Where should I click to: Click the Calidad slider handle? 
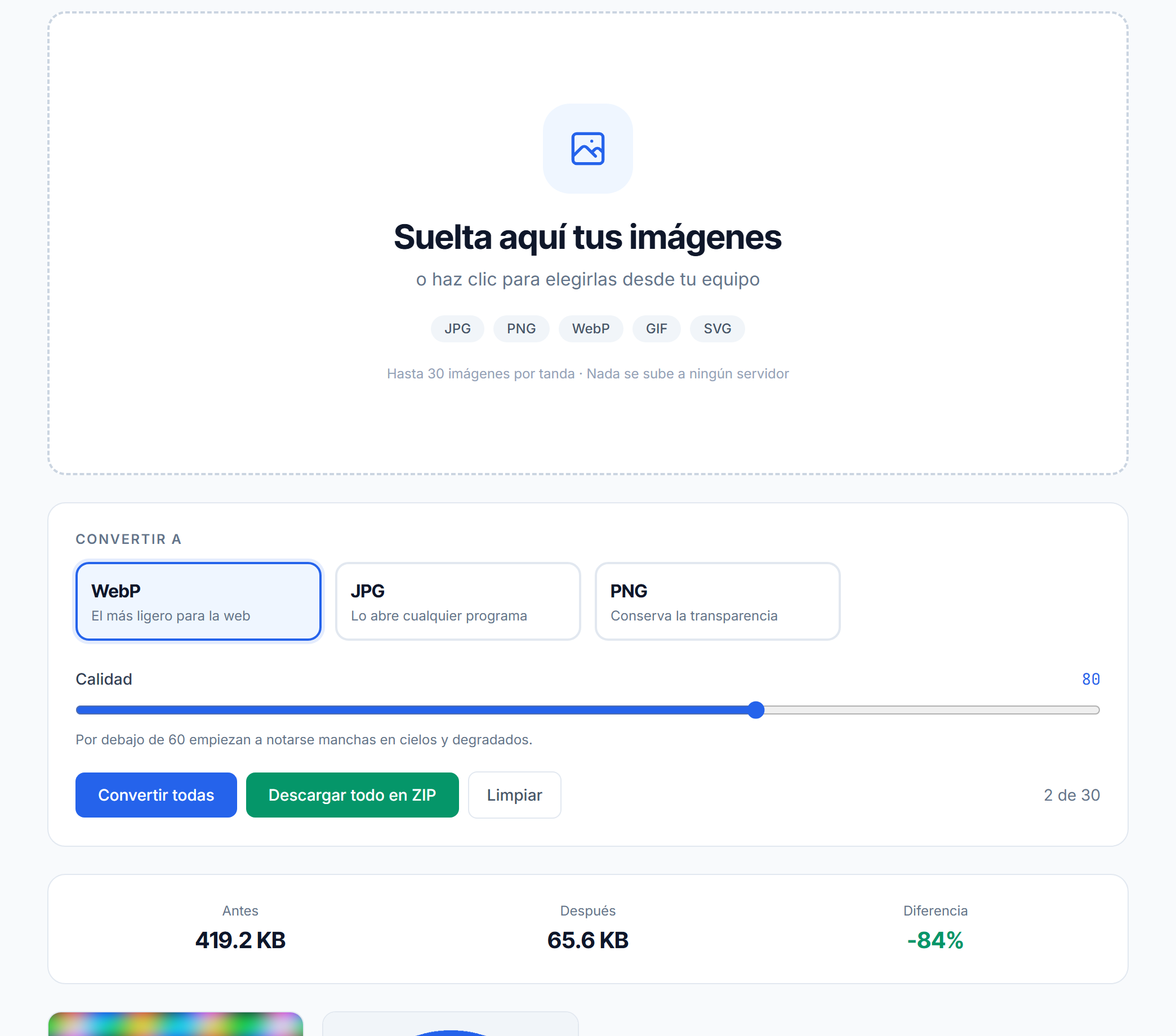[756, 710]
